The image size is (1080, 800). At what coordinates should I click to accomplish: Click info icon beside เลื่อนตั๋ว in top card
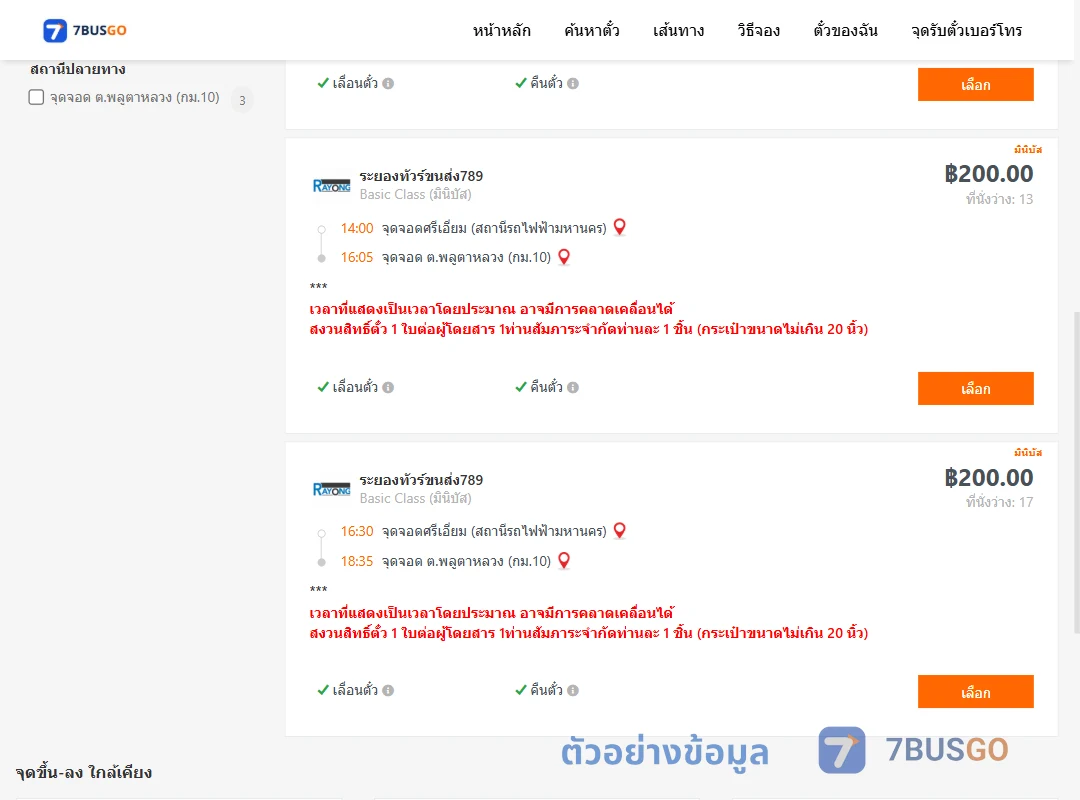click(x=388, y=83)
